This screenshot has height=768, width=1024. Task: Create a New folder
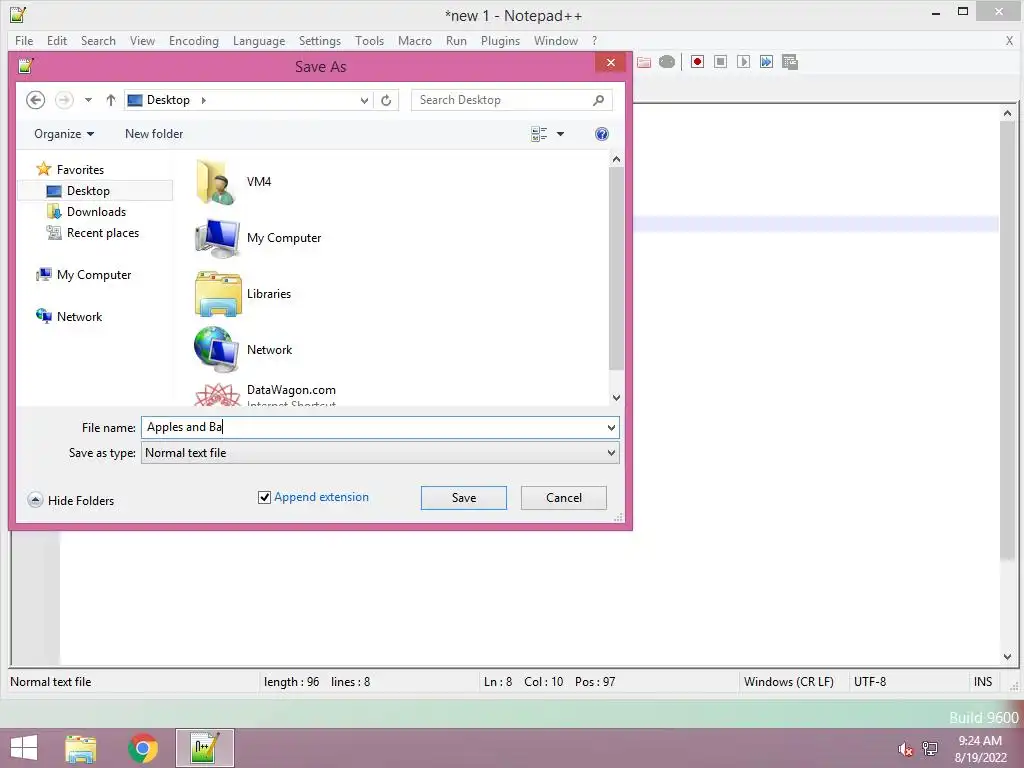pyautogui.click(x=154, y=134)
